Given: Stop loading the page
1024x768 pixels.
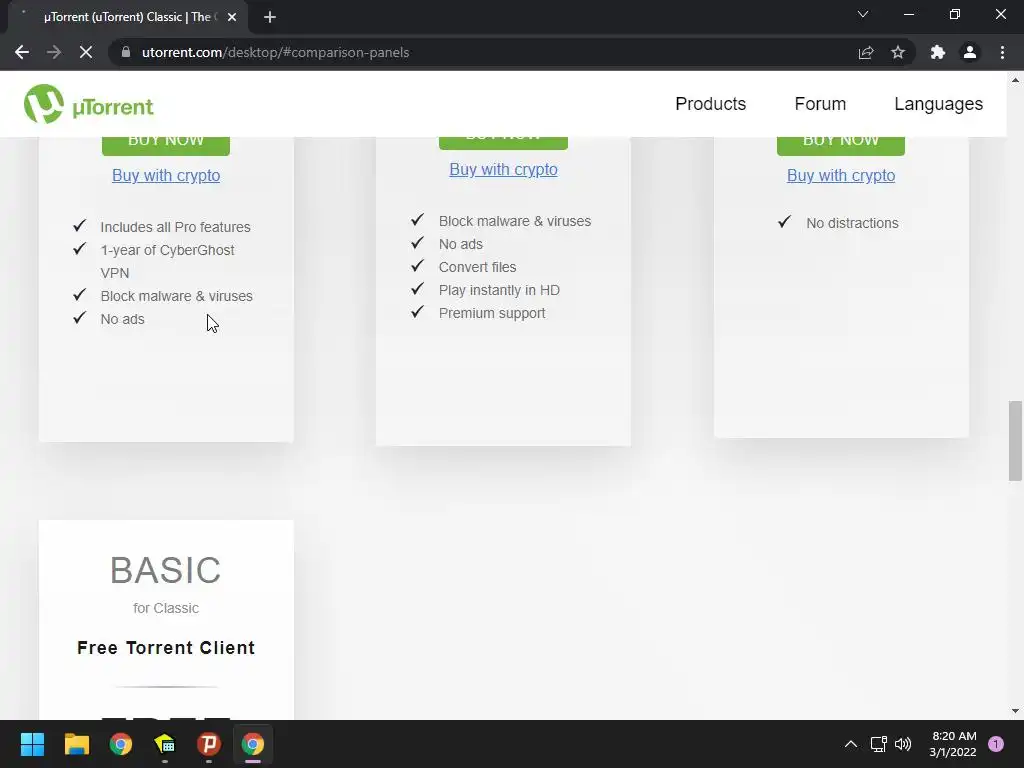Looking at the screenshot, I should (86, 52).
